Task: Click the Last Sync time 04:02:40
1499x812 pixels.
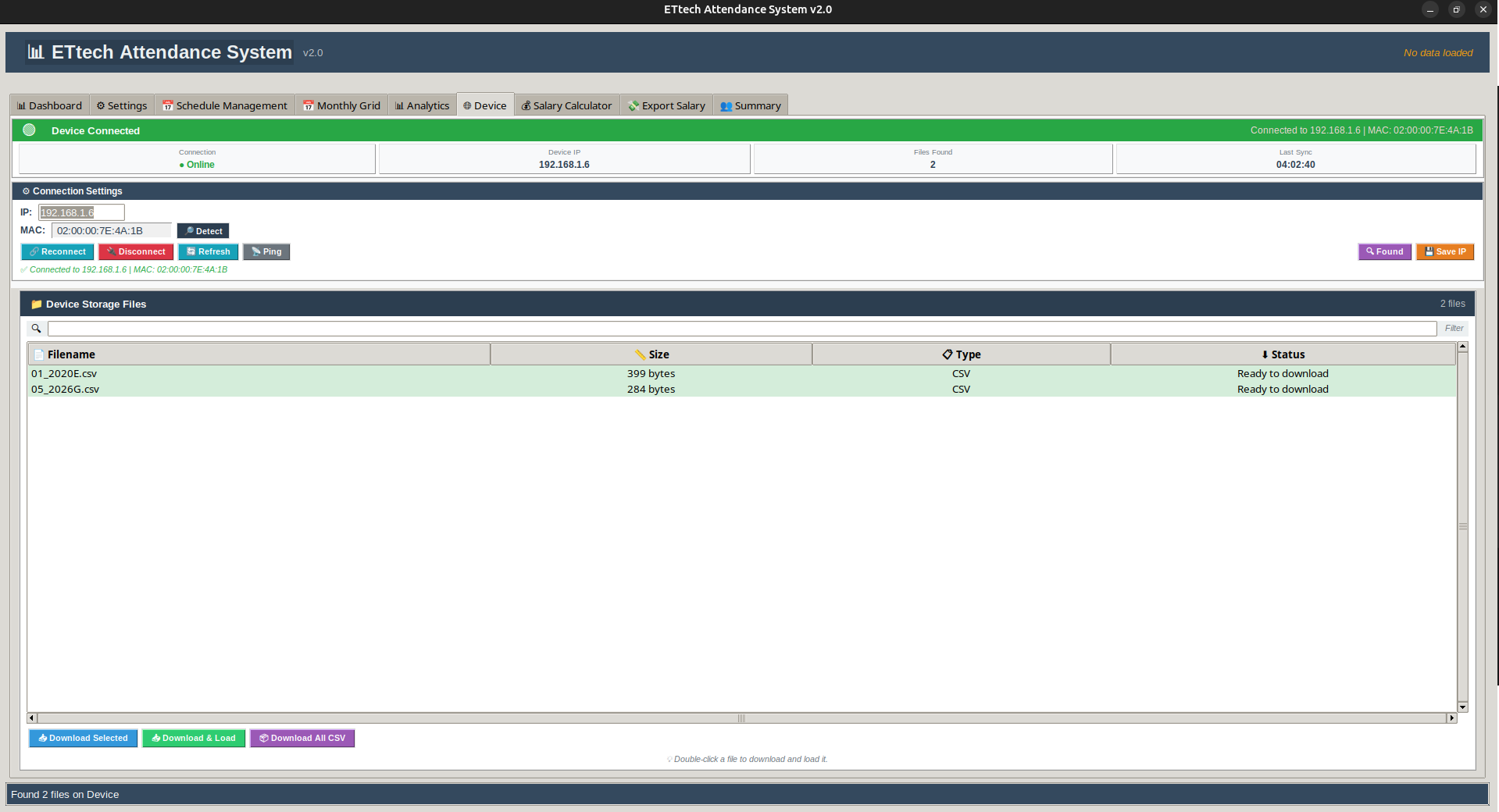Action: point(1295,165)
